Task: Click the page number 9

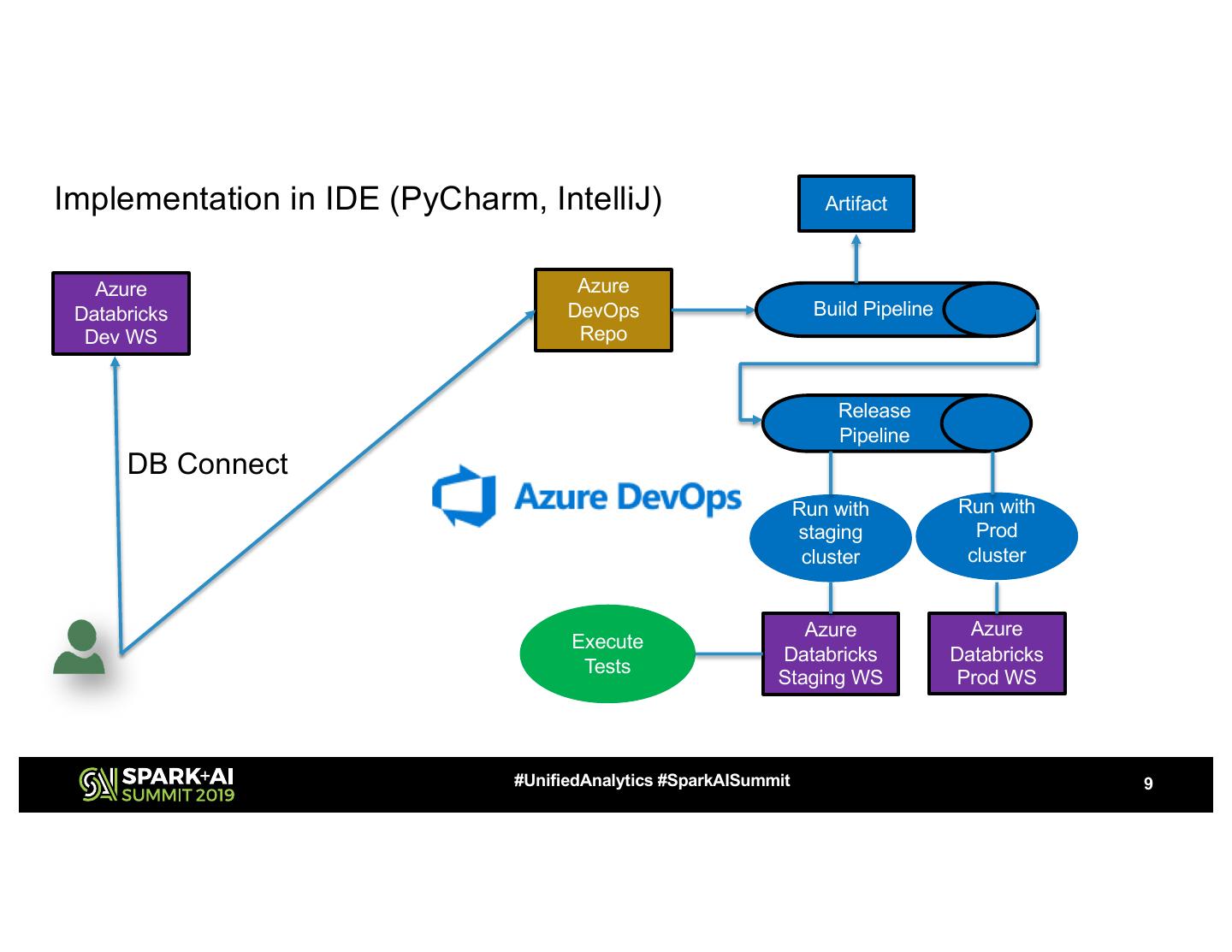Action: 1147,783
